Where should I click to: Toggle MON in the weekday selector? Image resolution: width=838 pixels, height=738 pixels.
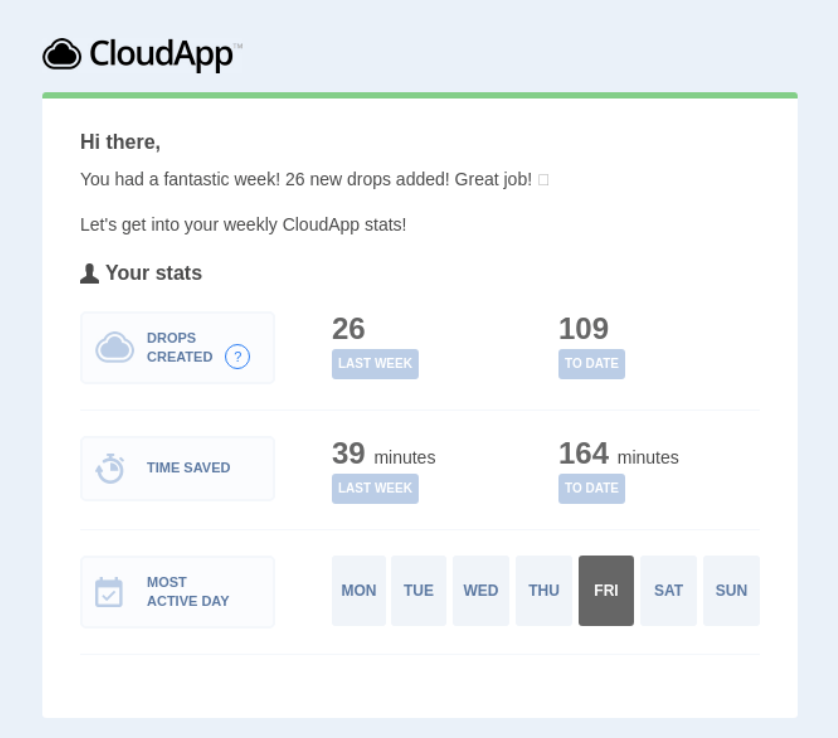(x=358, y=590)
